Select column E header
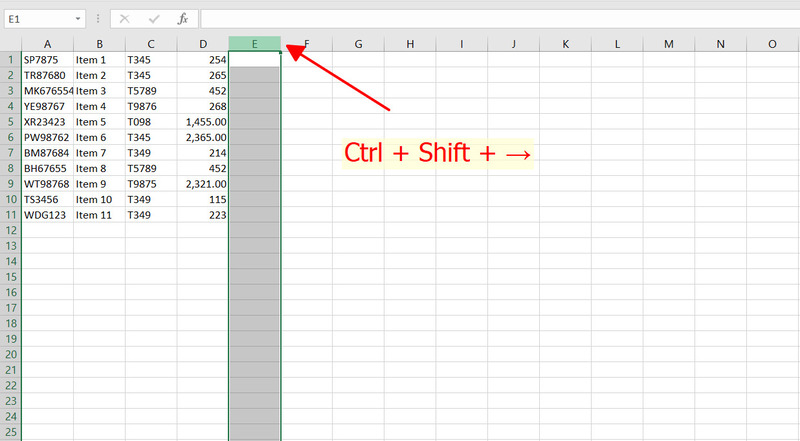Screen dimensions: 800x441 pyautogui.click(x=254, y=44)
